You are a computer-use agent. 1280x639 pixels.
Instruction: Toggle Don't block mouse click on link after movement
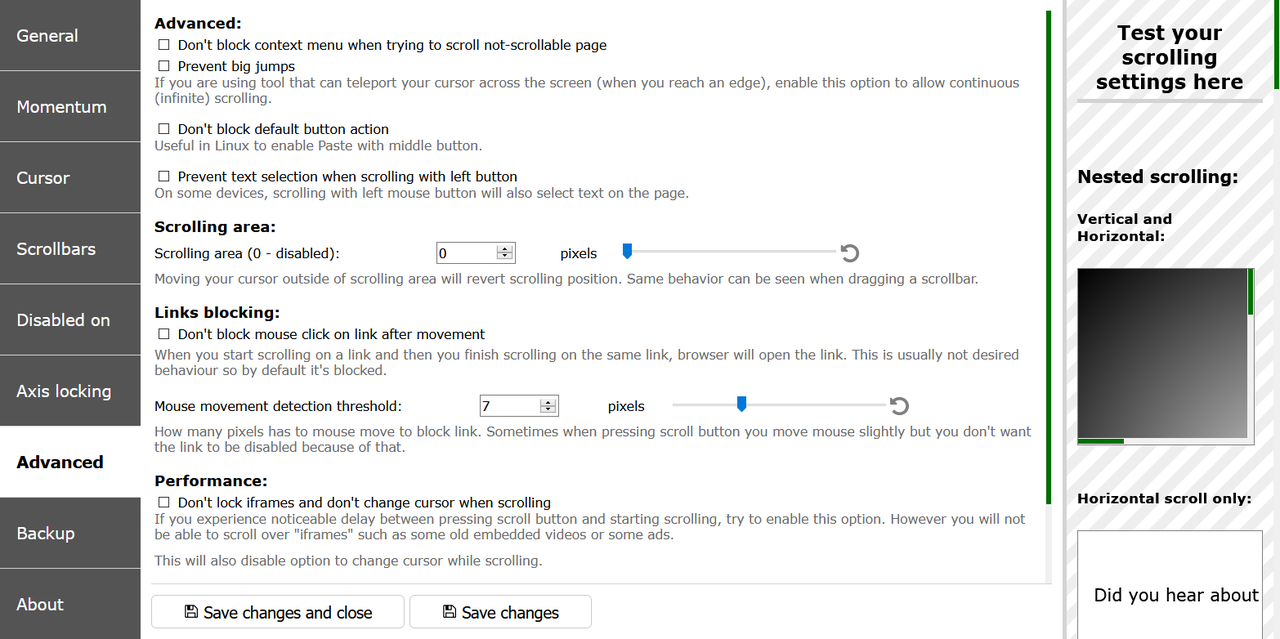(164, 334)
